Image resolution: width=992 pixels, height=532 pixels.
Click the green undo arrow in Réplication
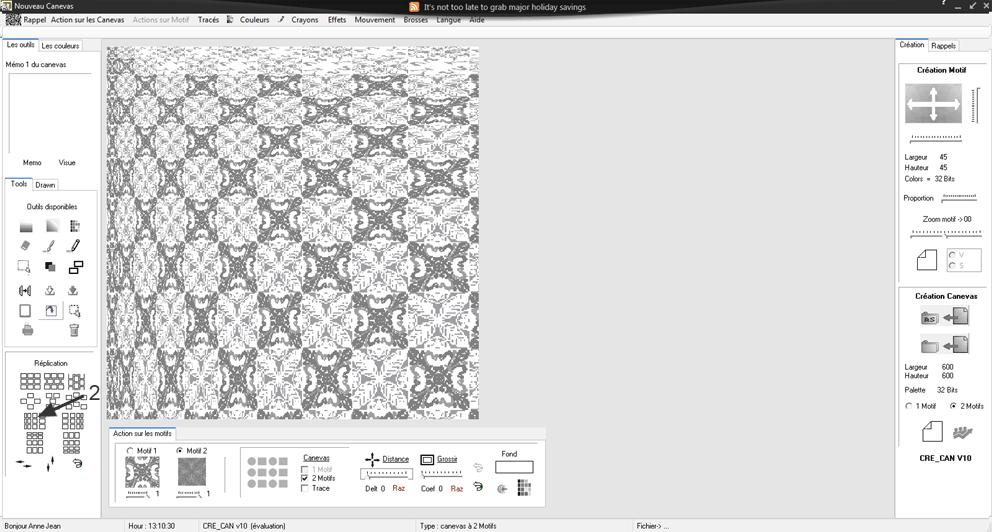click(76, 463)
